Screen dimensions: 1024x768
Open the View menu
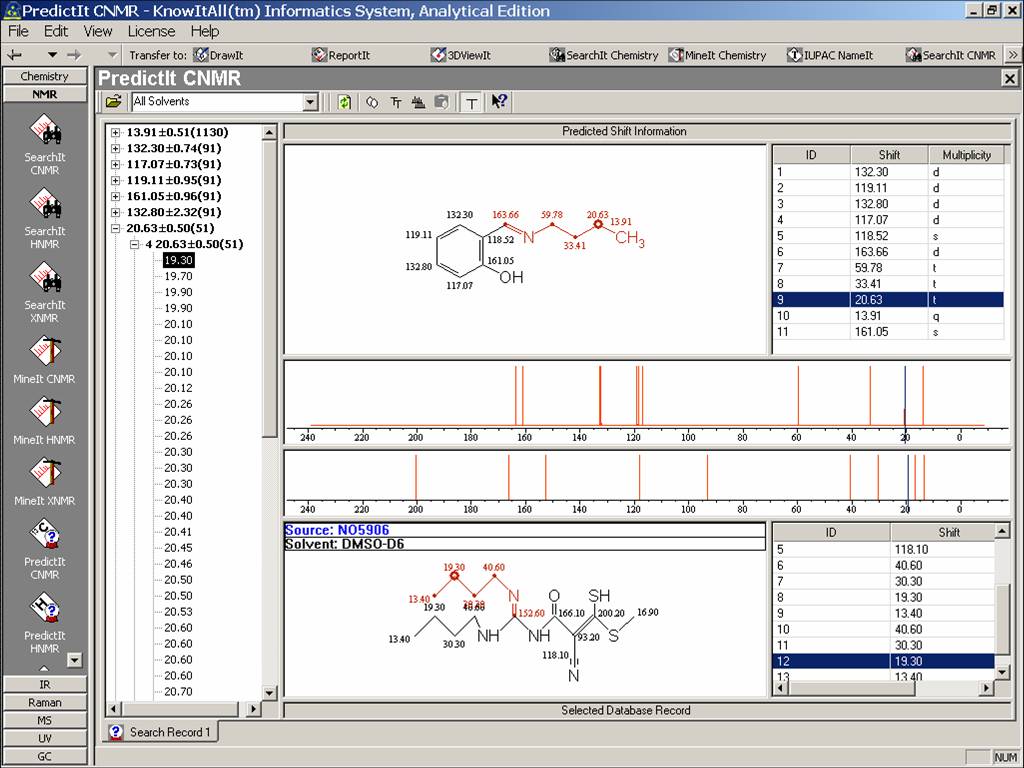click(98, 31)
